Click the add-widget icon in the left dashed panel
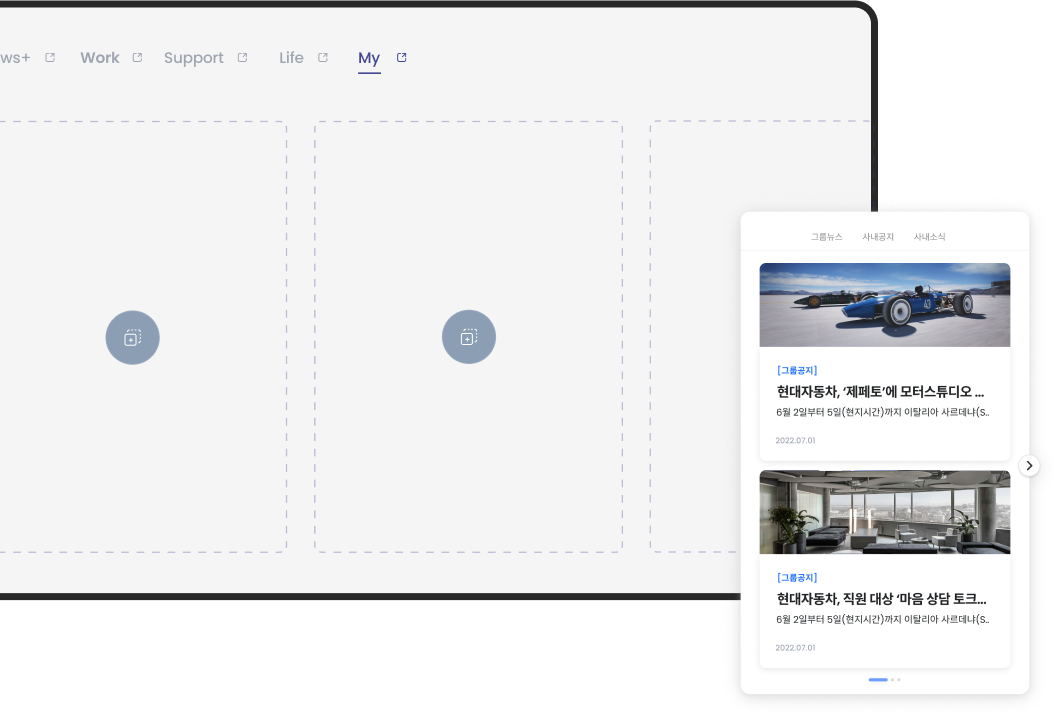 click(132, 338)
